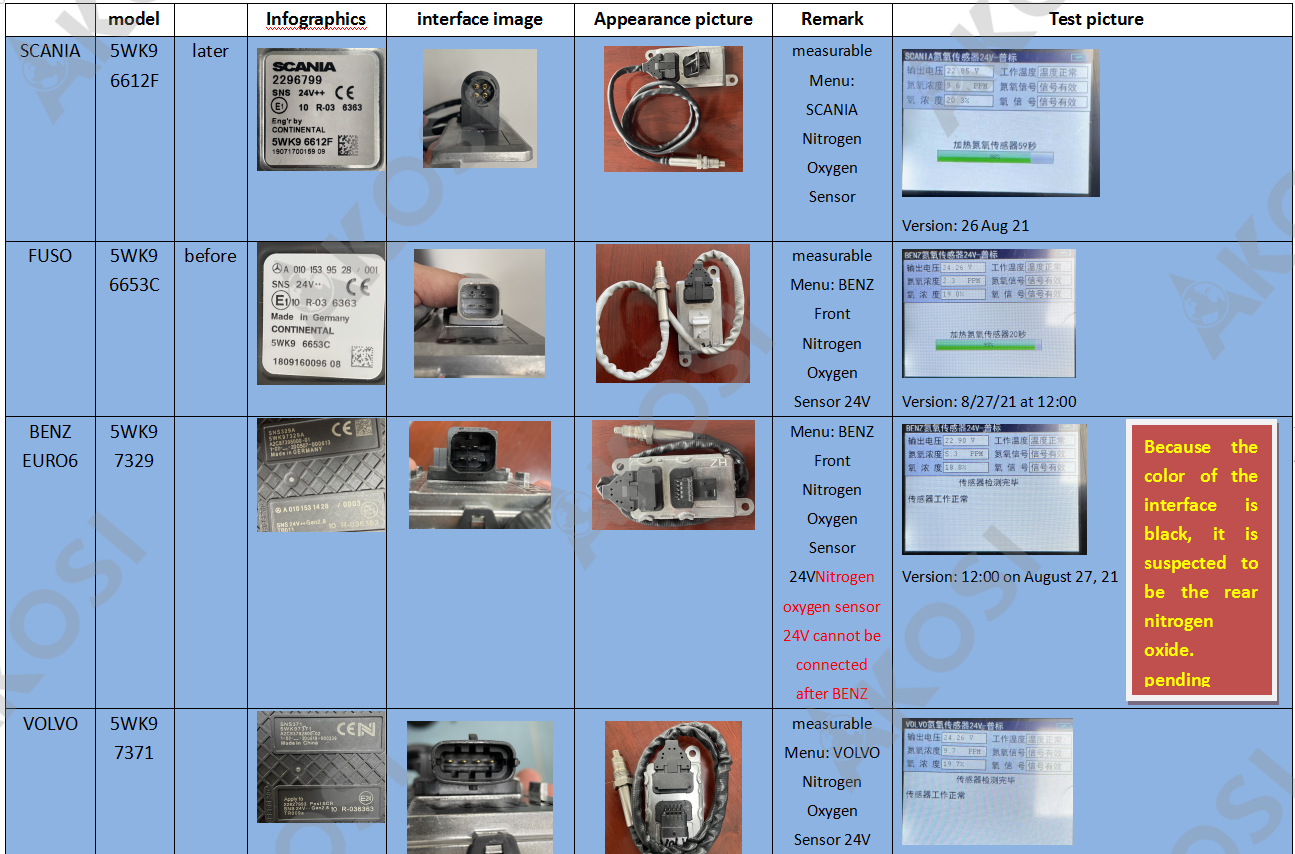Select the BENZ EURO6 black connector image
The width and height of the screenshot is (1295, 854).
[479, 475]
